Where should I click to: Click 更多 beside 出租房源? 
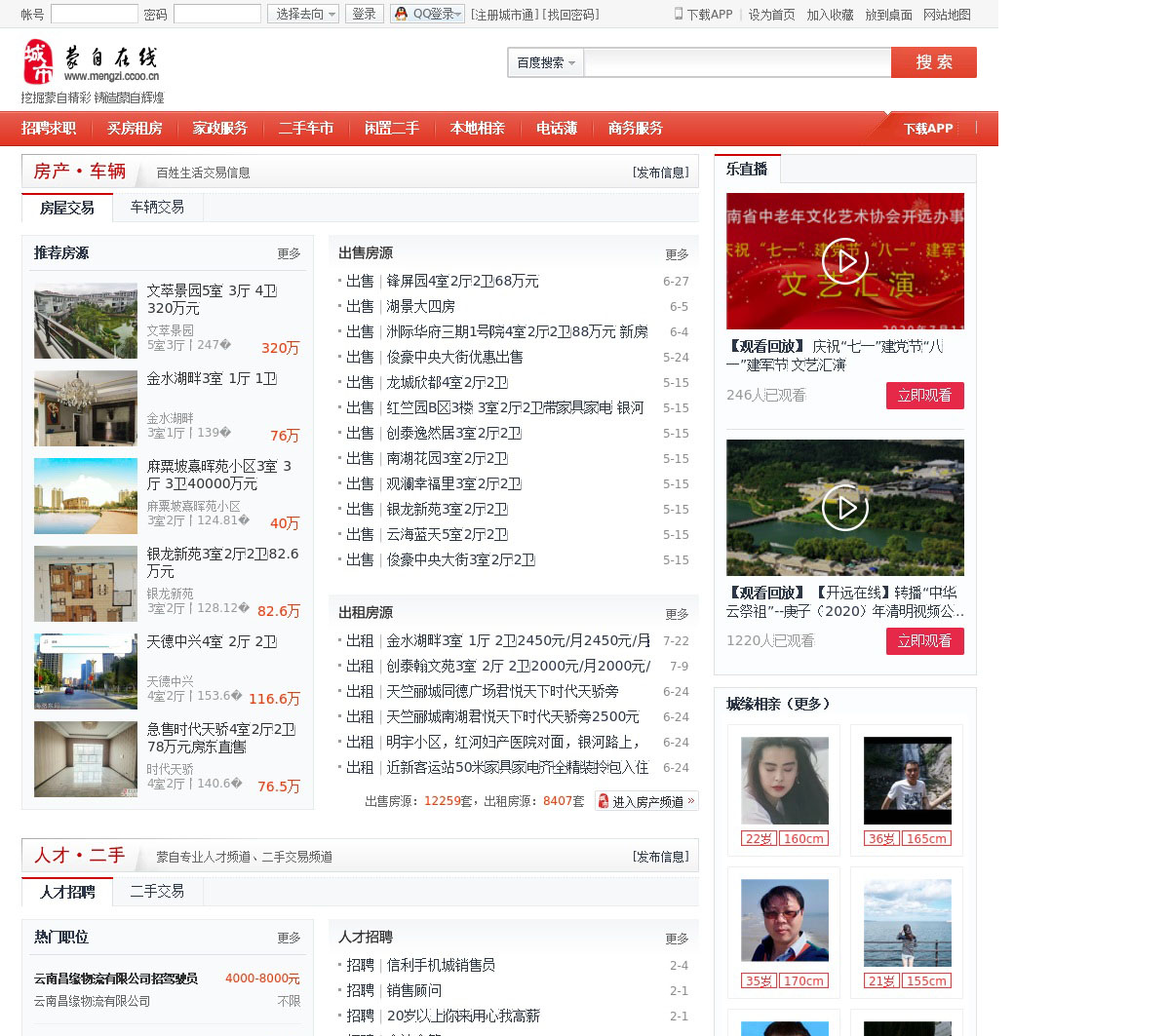click(677, 614)
